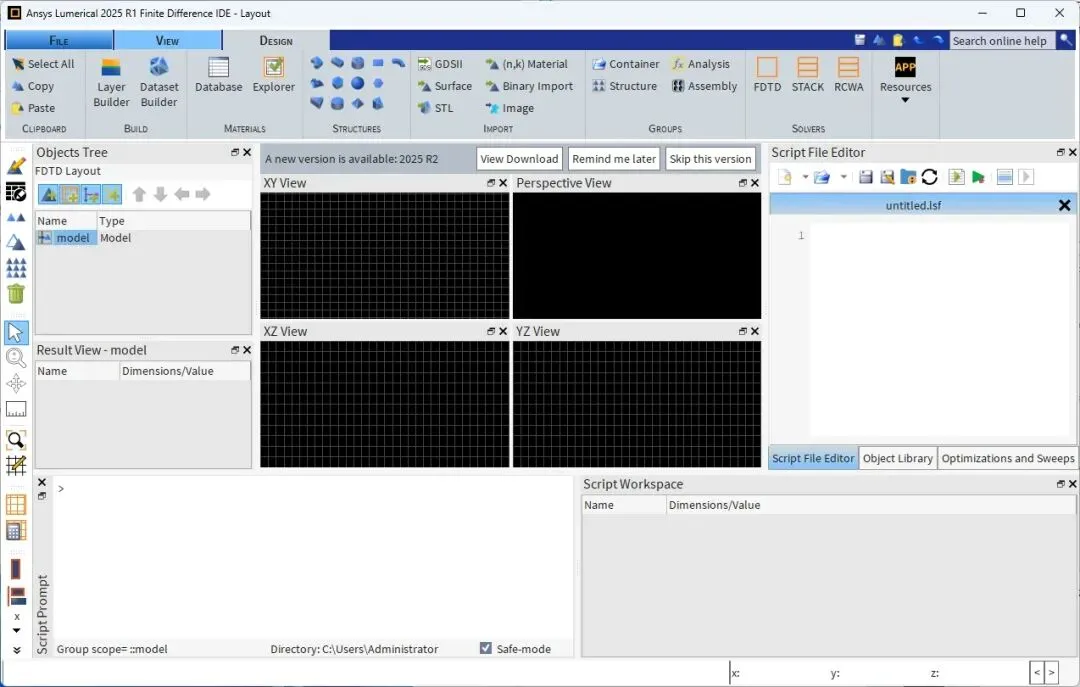Open the new script dropdown arrow
This screenshot has height=687, width=1080.
tap(805, 177)
